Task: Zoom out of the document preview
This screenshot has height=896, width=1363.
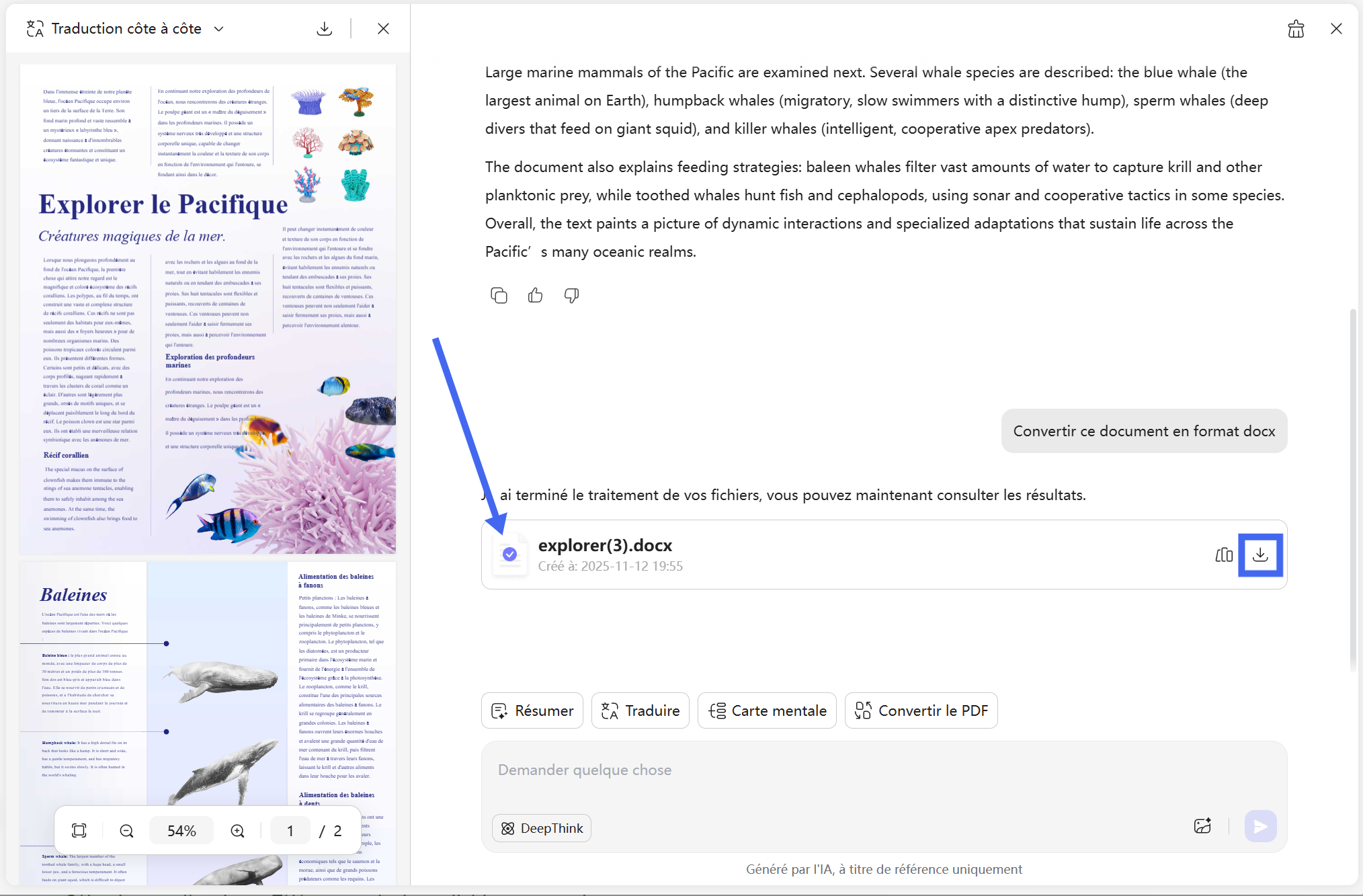Action: 126,831
